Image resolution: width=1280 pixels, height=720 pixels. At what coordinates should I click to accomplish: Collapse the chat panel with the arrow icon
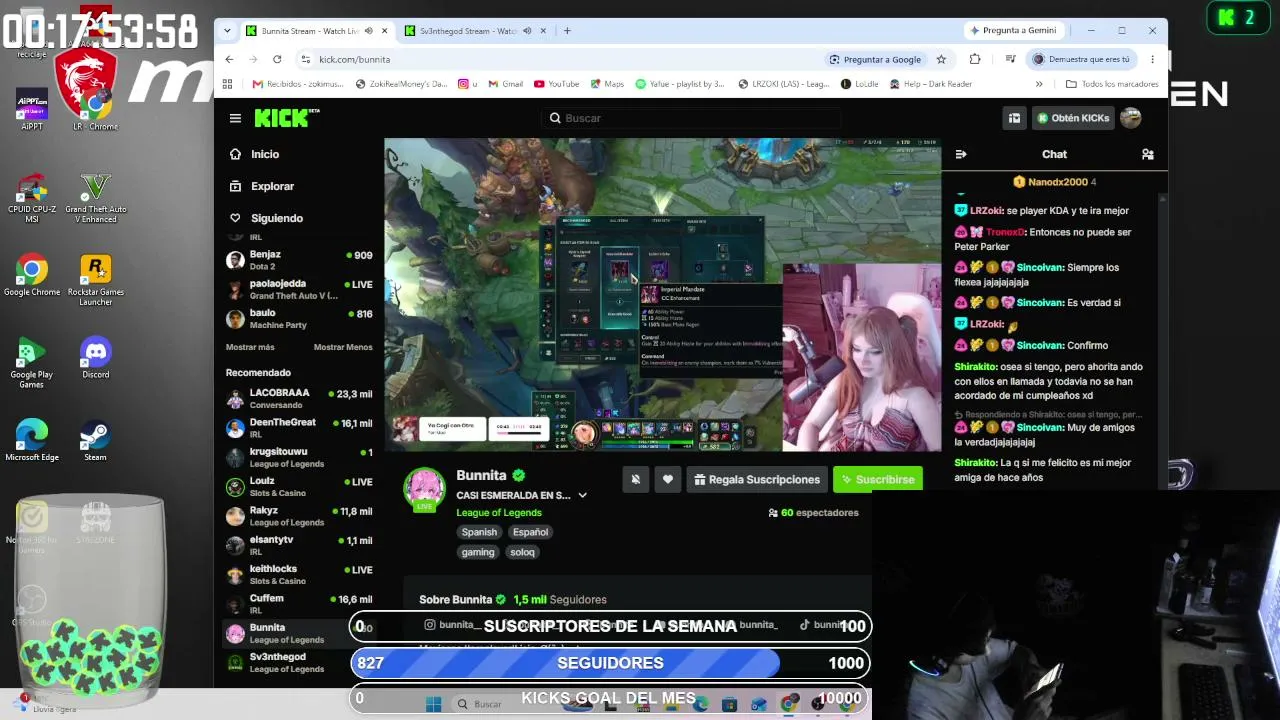pyautogui.click(x=961, y=154)
